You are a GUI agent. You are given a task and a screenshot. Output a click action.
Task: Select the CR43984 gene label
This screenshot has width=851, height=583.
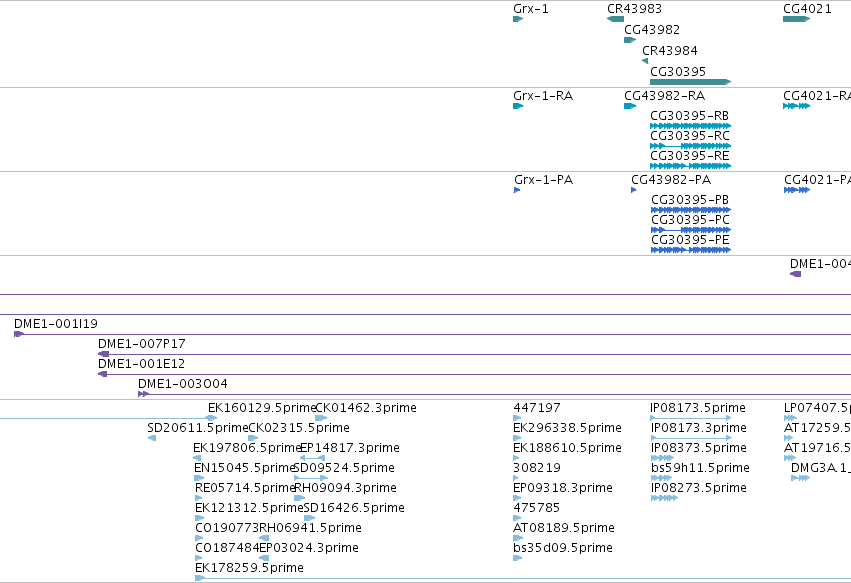(670, 50)
